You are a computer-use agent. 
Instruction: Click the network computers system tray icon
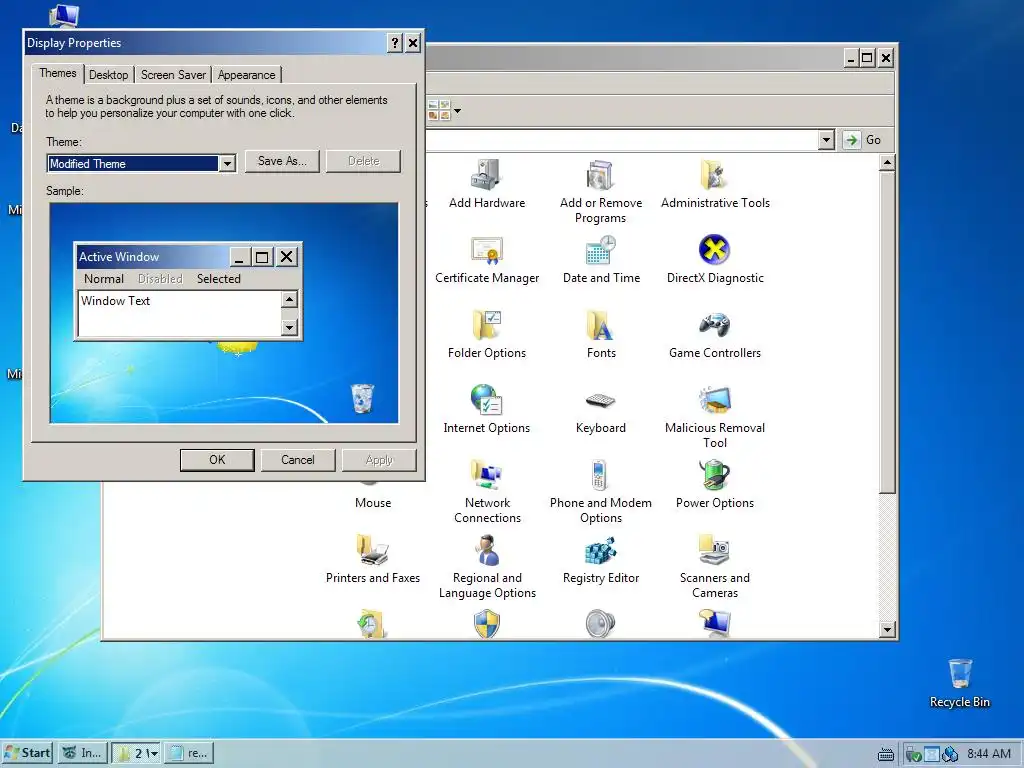(x=951, y=754)
